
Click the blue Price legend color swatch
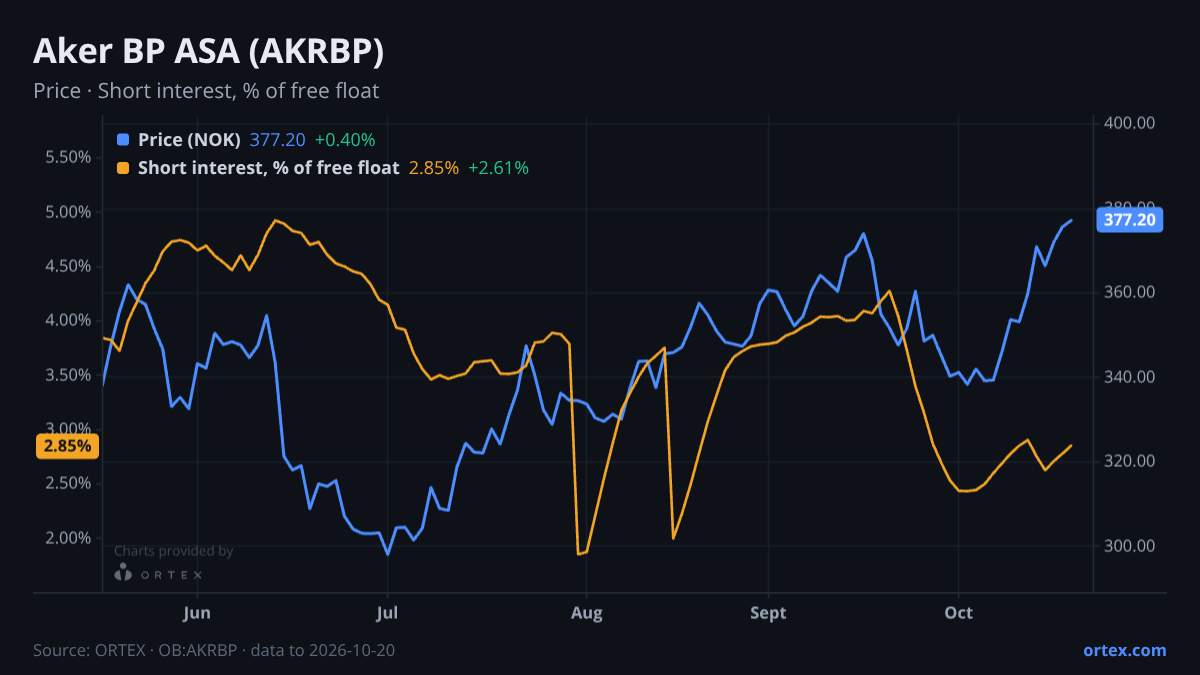click(123, 140)
